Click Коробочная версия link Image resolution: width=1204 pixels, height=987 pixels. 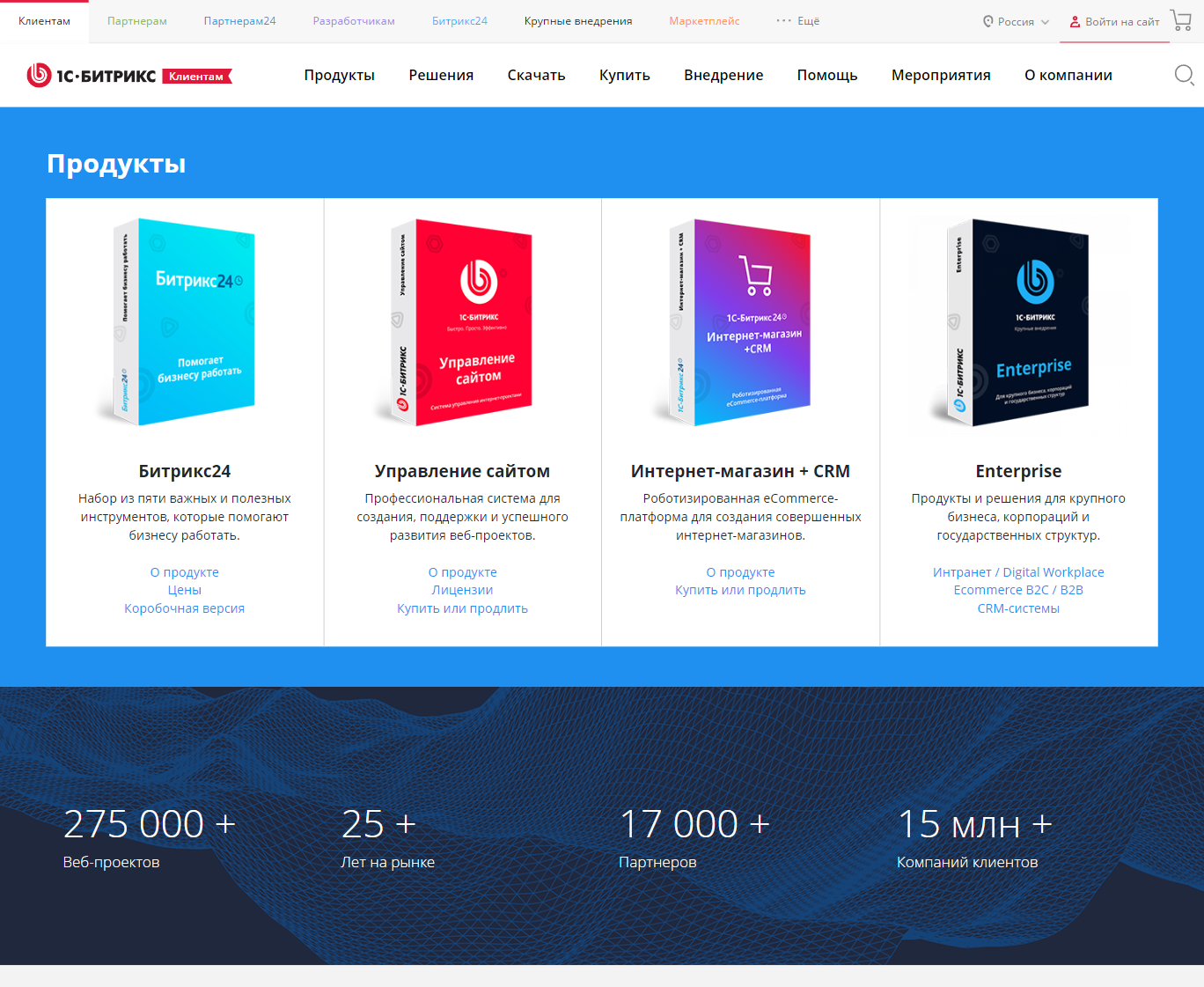click(x=185, y=608)
